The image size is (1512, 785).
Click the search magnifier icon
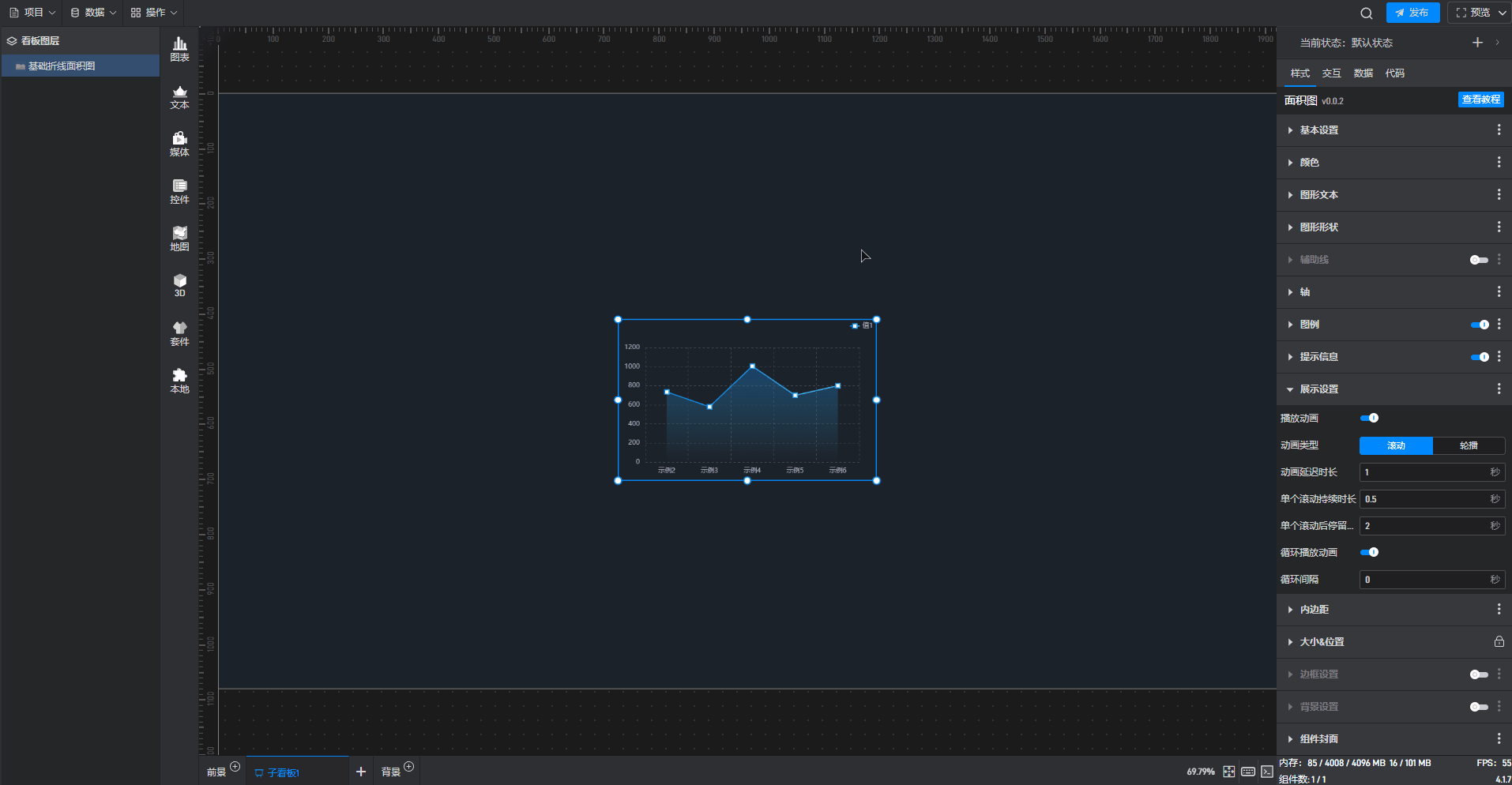(1366, 13)
